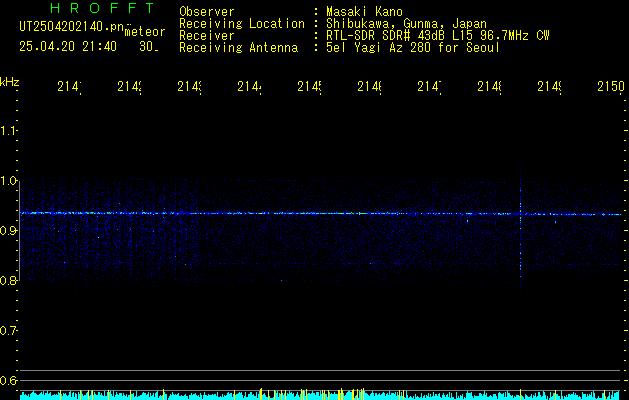Click the bright vertical meteor echo line
The height and width of the screenshot is (400, 629).
(520, 235)
